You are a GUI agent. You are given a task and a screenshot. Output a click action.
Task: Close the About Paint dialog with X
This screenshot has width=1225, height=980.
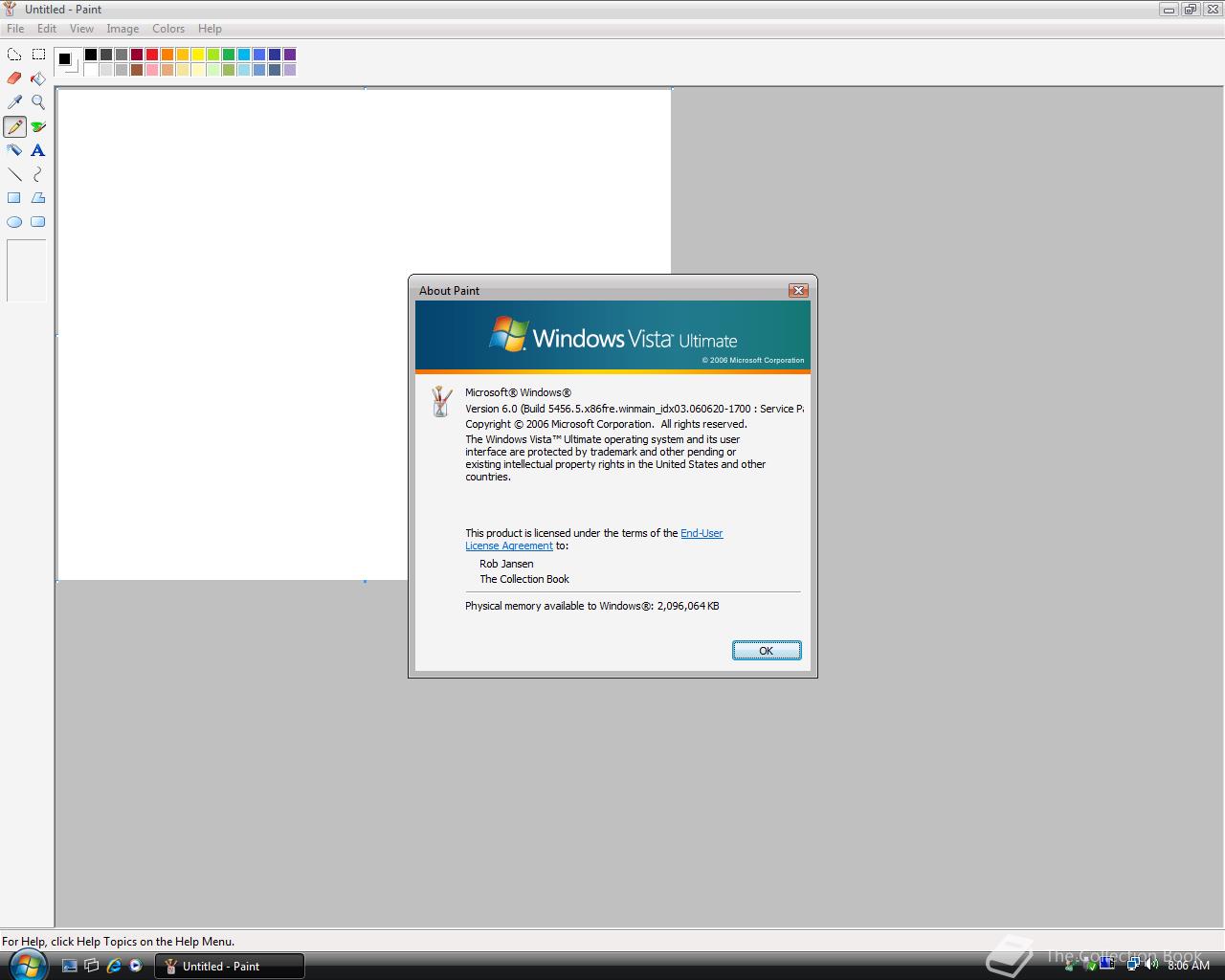coord(798,290)
